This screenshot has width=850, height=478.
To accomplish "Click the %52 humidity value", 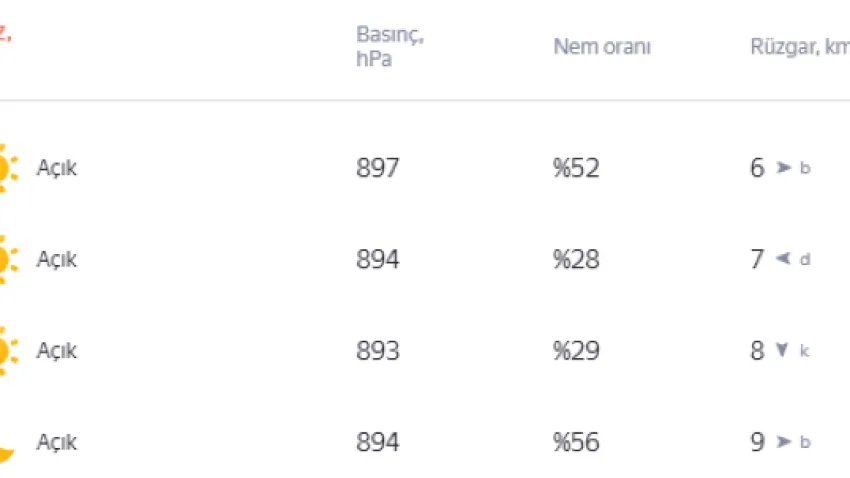I will pyautogui.click(x=576, y=168).
